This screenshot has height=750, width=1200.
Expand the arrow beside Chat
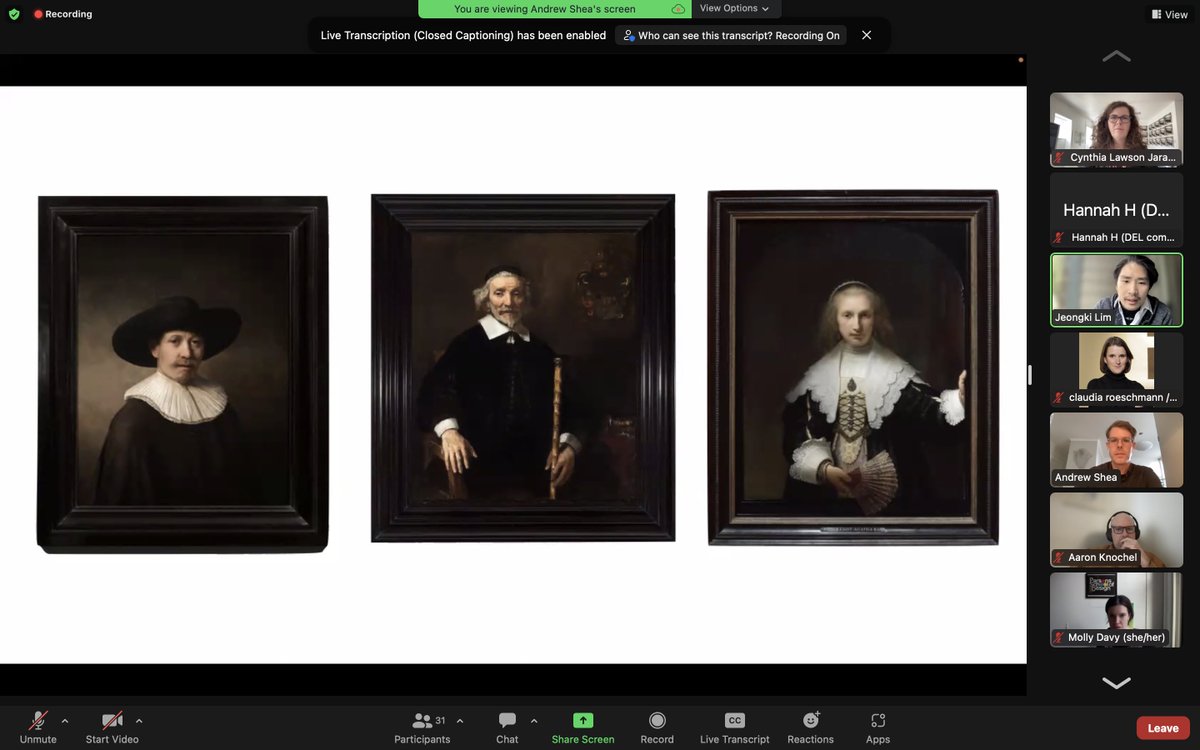click(534, 720)
